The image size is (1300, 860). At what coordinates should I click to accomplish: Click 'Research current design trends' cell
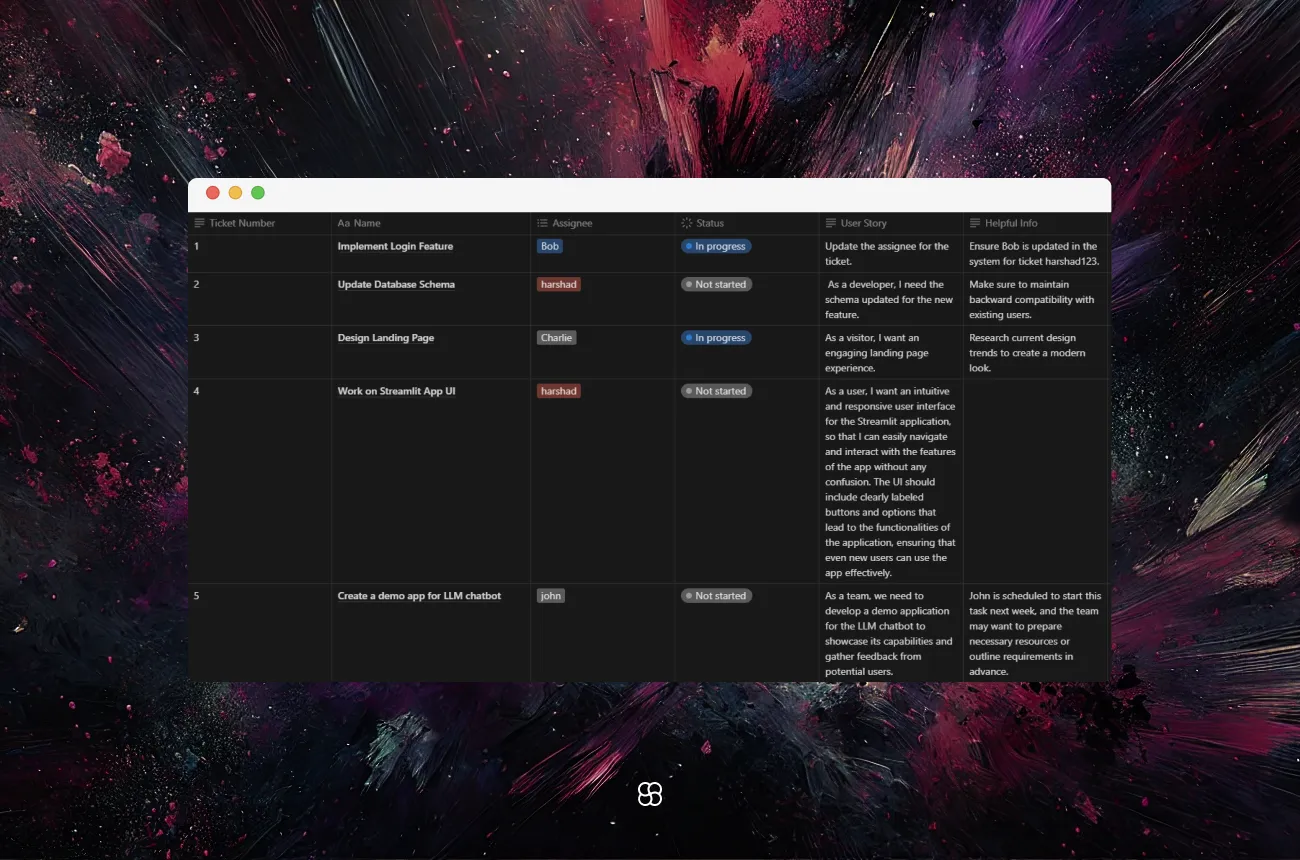(x=1035, y=352)
